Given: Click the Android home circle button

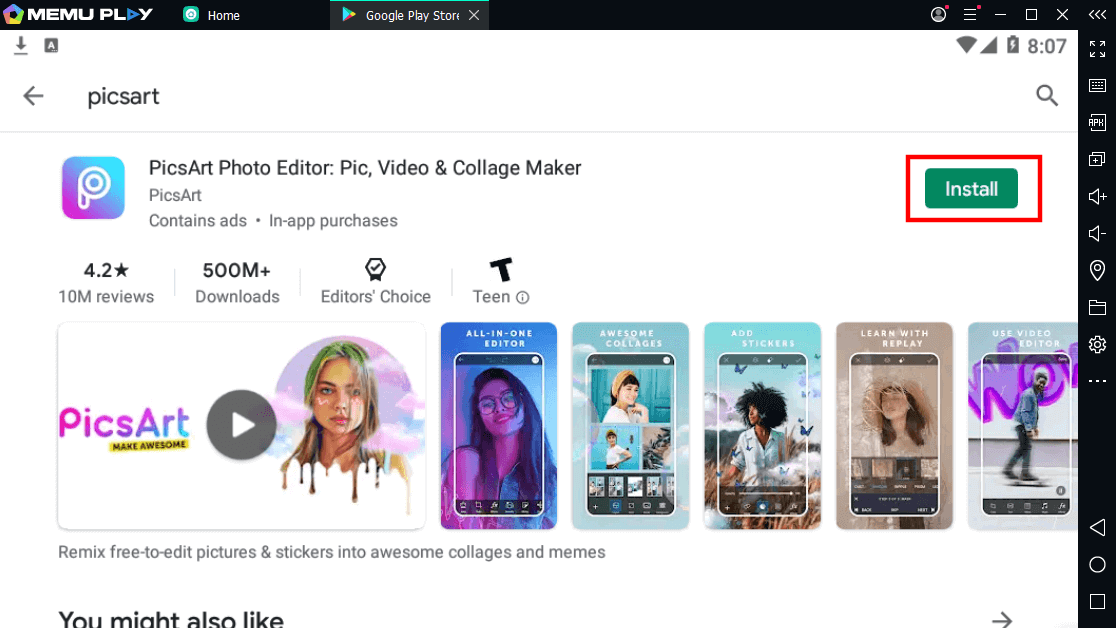Looking at the screenshot, I should click(x=1097, y=565).
